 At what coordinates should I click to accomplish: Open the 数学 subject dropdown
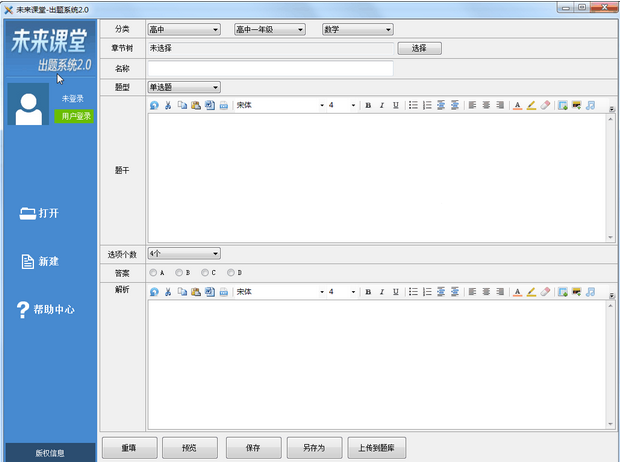pos(358,29)
